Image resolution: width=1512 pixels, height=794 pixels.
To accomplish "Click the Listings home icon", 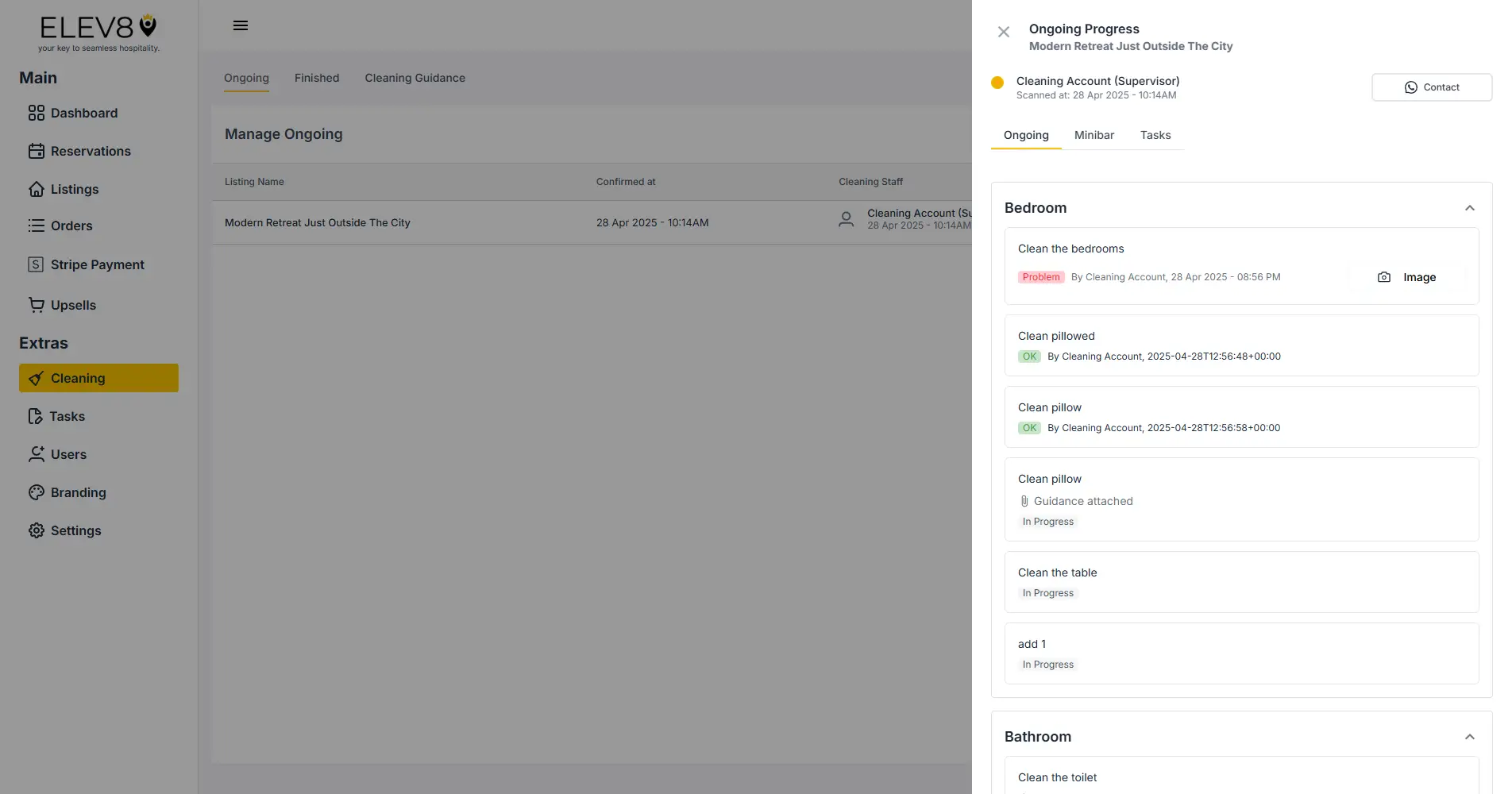I will [x=36, y=189].
